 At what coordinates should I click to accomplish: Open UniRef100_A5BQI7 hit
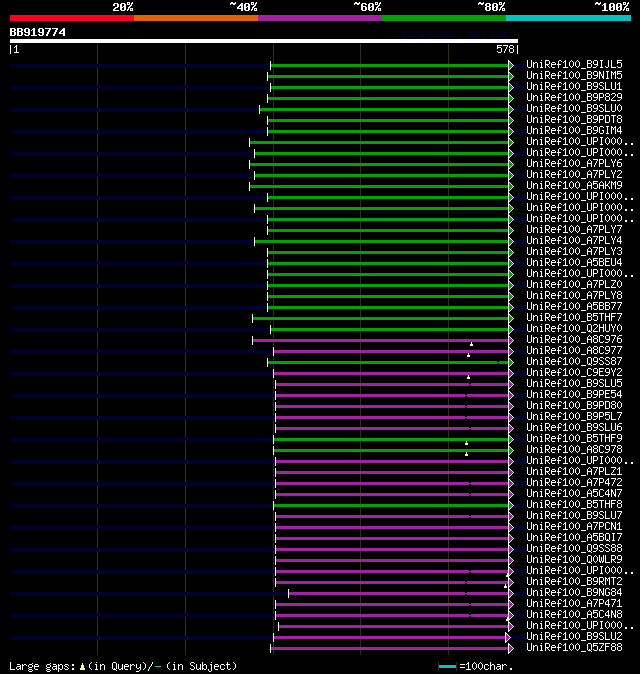click(x=574, y=538)
